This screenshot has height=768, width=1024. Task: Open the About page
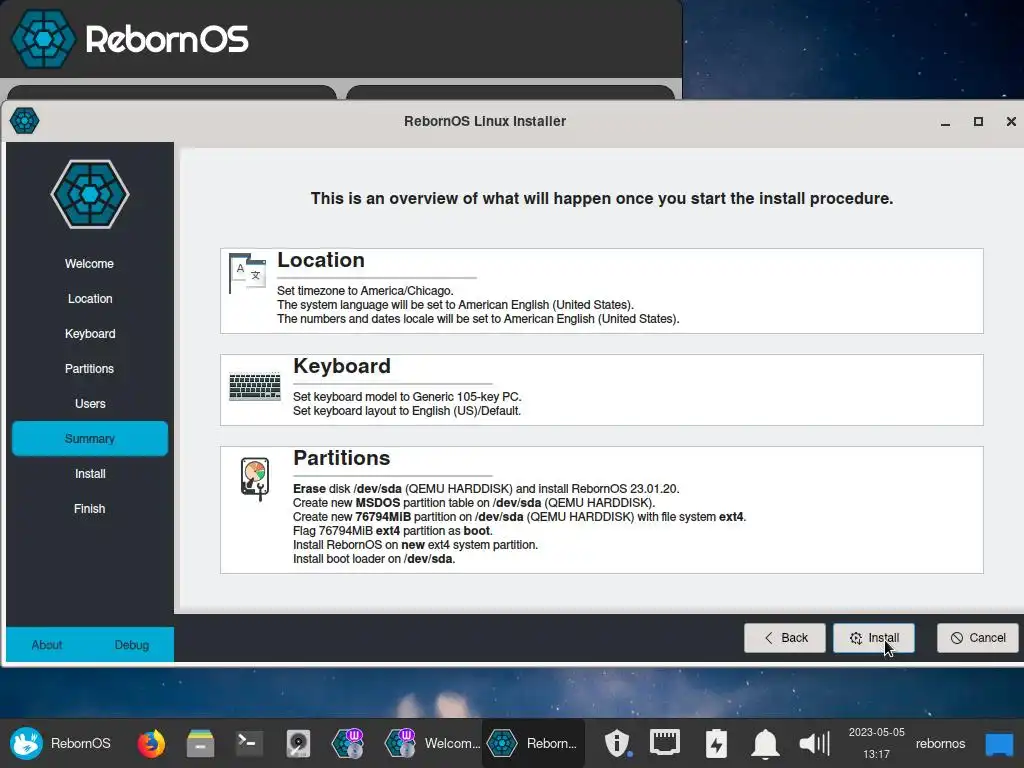click(47, 645)
